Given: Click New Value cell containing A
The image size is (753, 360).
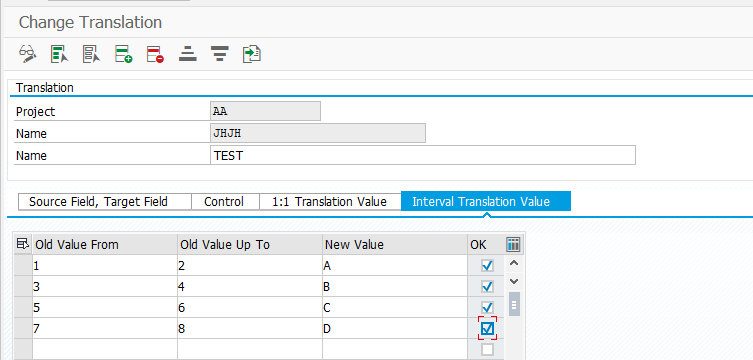Looking at the screenshot, I should 395,265.
